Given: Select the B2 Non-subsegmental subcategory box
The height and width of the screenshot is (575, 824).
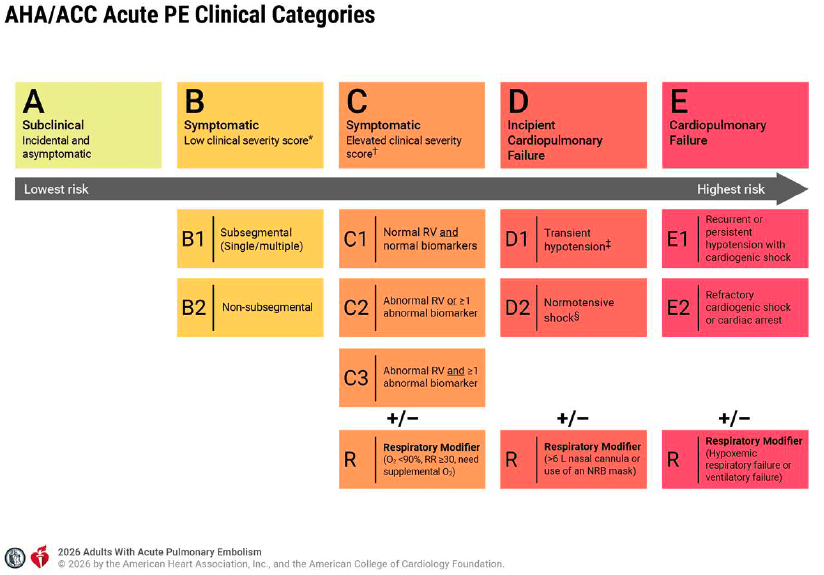Looking at the screenshot, I should [250, 307].
